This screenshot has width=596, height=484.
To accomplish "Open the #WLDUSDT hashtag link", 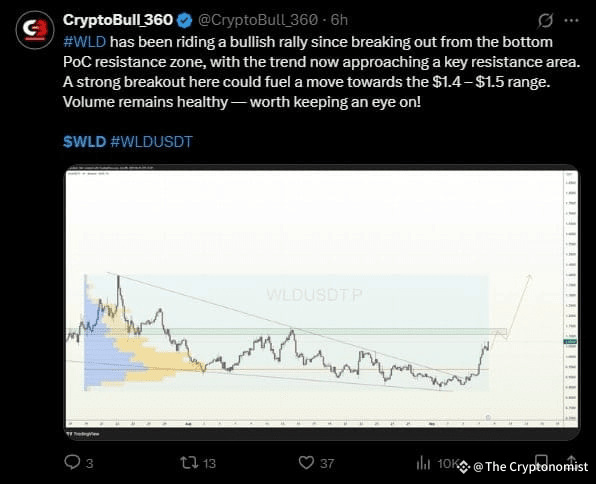I will [151, 142].
